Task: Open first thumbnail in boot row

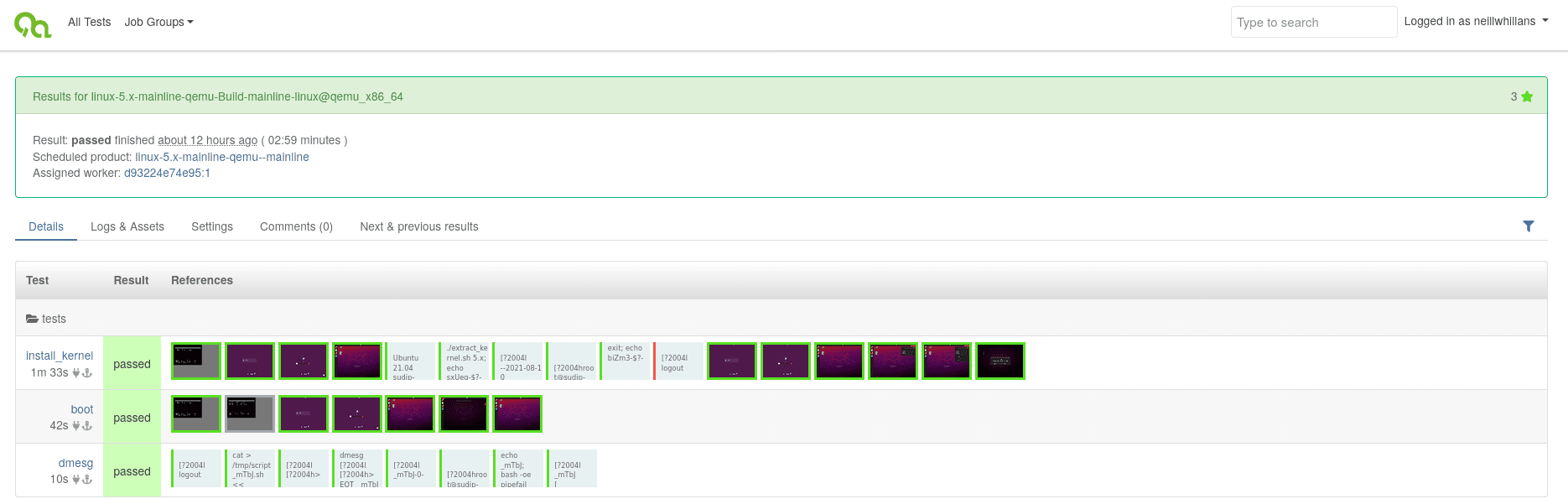Action: 196,413
